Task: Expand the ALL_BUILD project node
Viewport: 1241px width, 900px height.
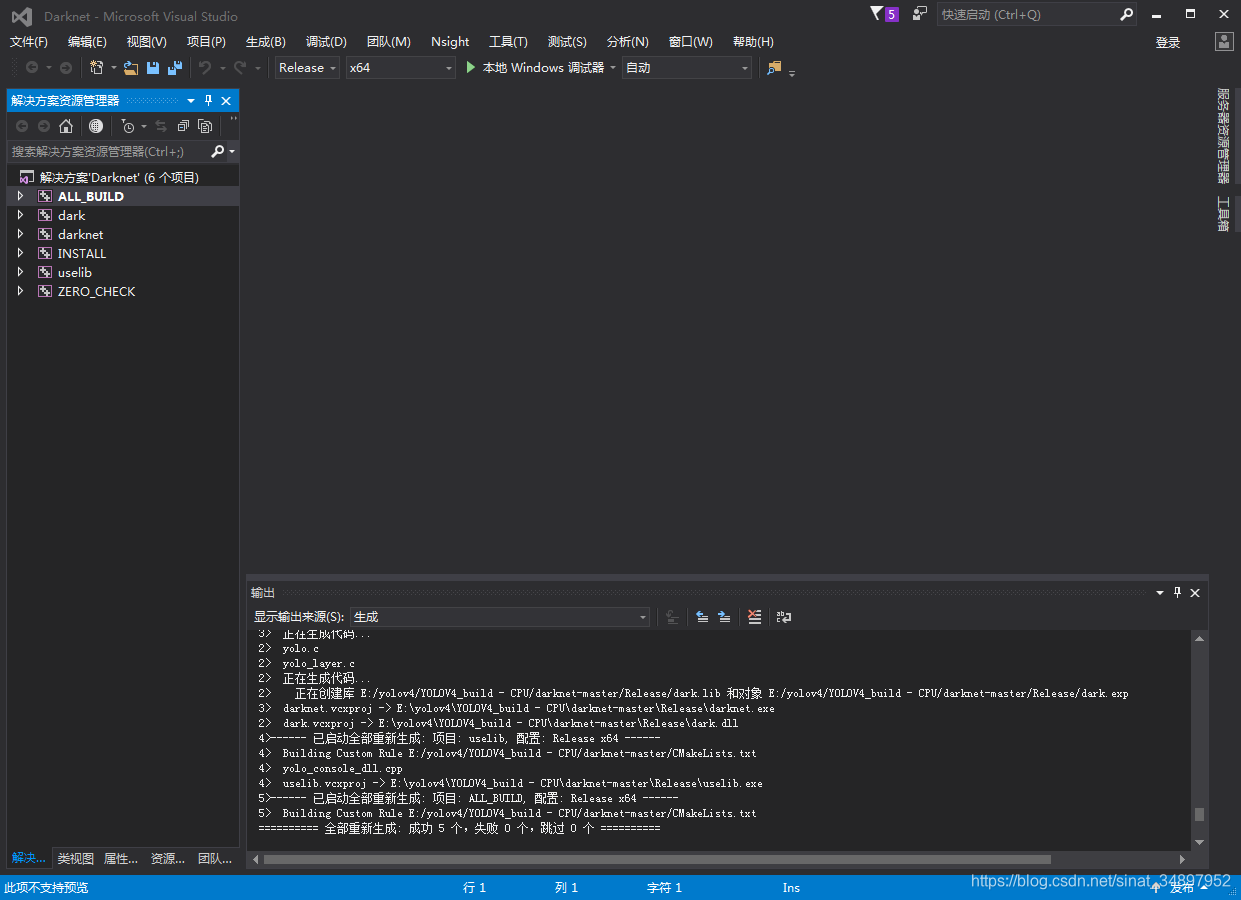Action: pos(20,196)
